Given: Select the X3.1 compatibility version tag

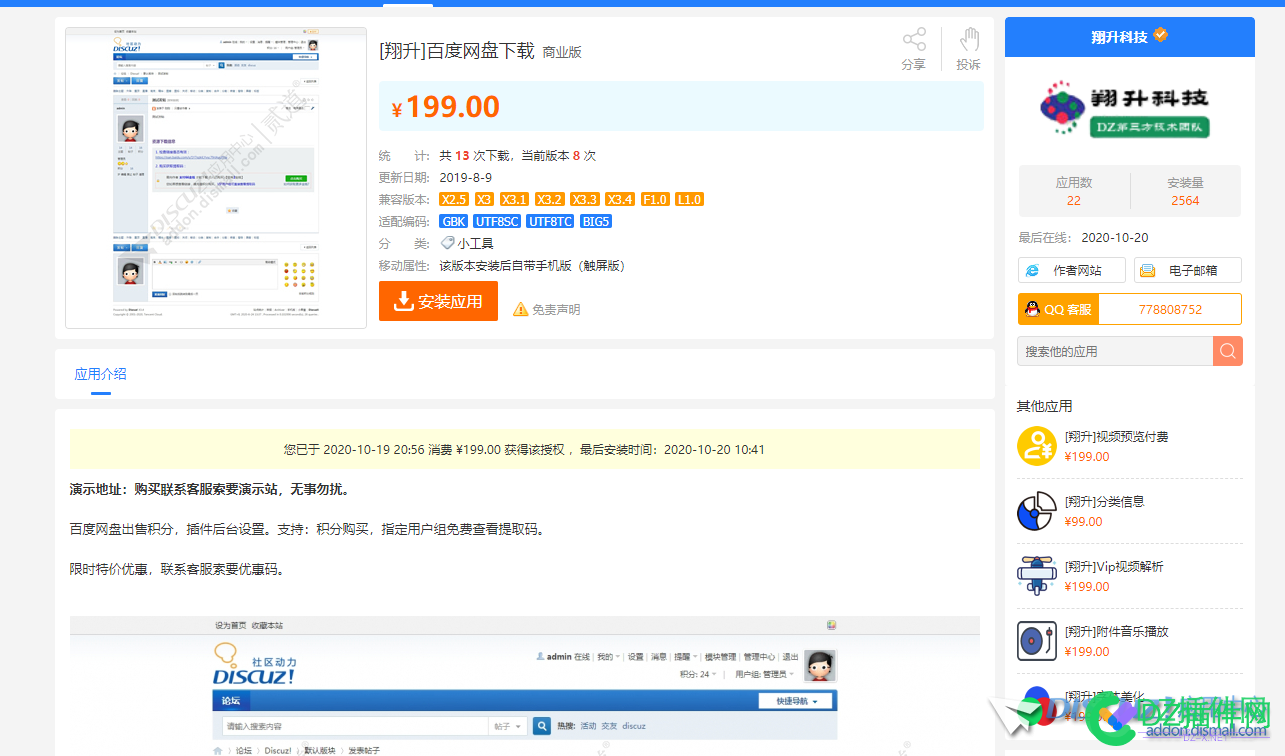Looking at the screenshot, I should click(514, 199).
